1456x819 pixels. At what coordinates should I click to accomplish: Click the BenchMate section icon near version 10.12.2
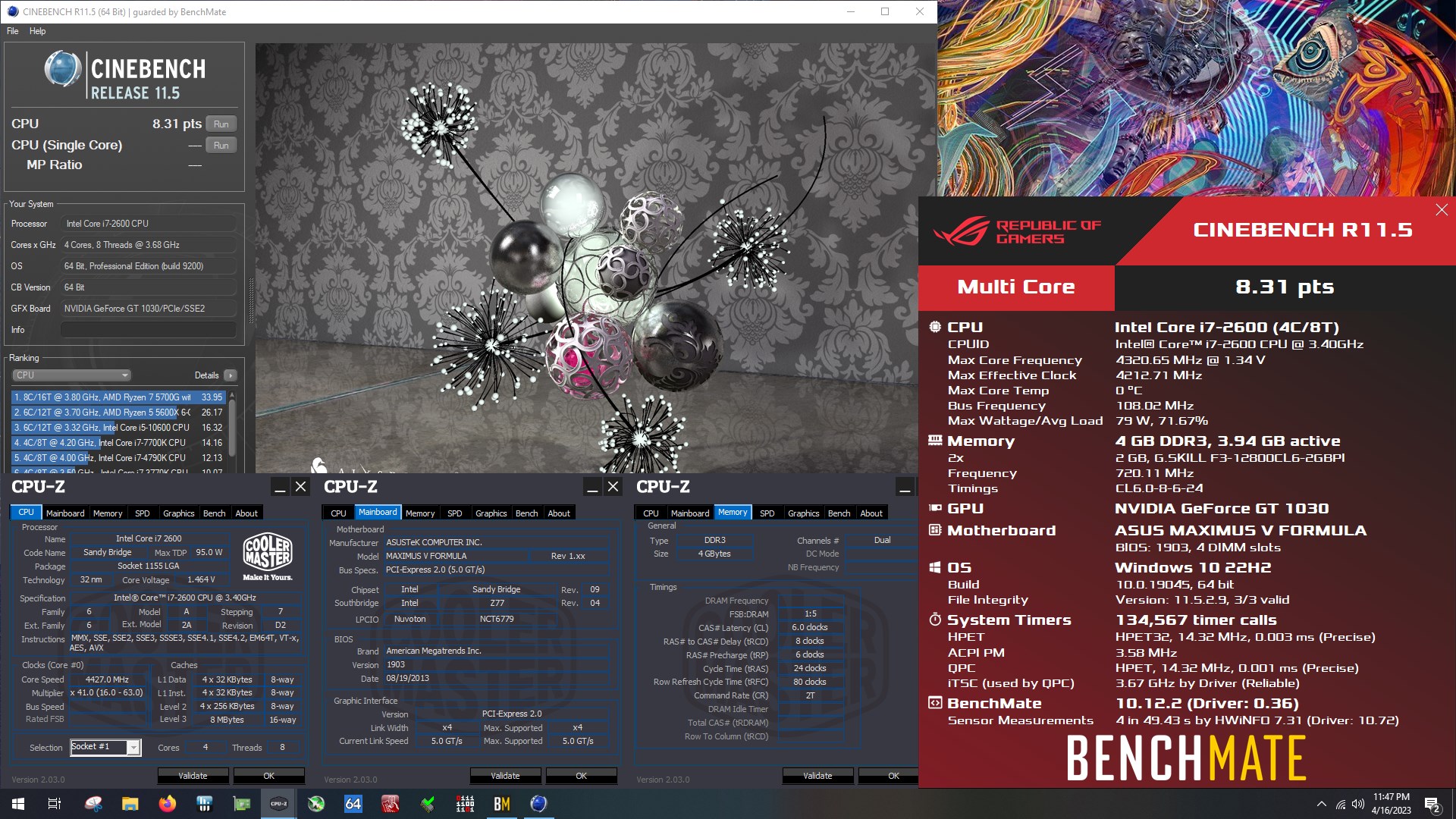pyautogui.click(x=935, y=703)
